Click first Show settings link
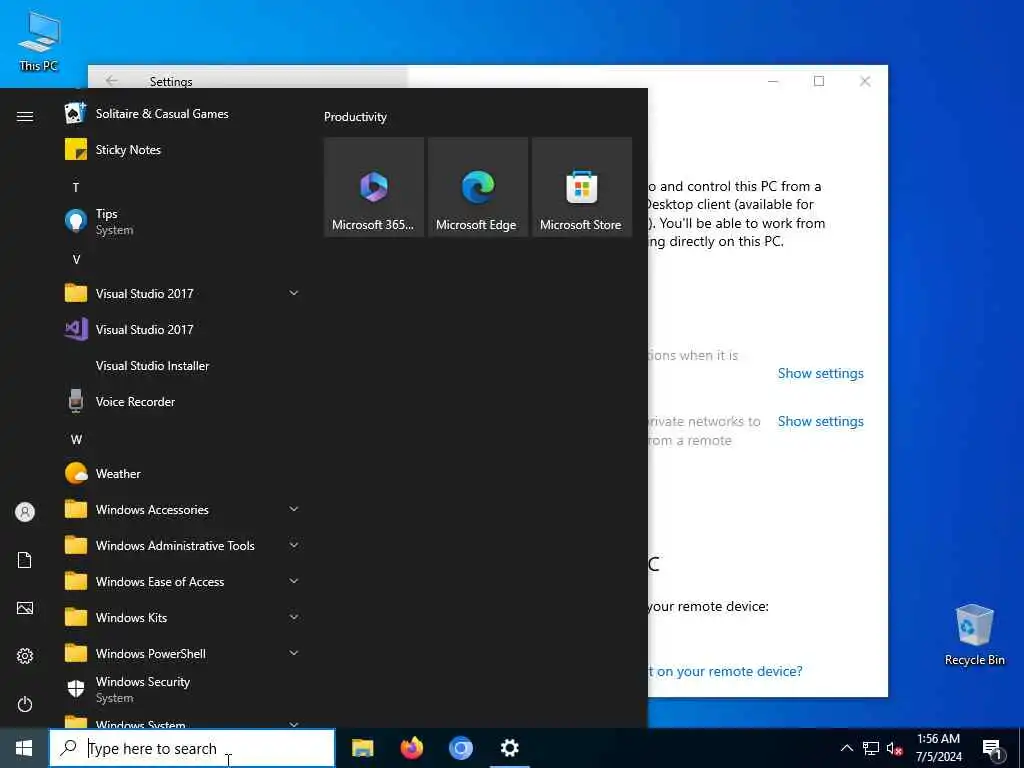This screenshot has height=768, width=1024. [x=820, y=374]
